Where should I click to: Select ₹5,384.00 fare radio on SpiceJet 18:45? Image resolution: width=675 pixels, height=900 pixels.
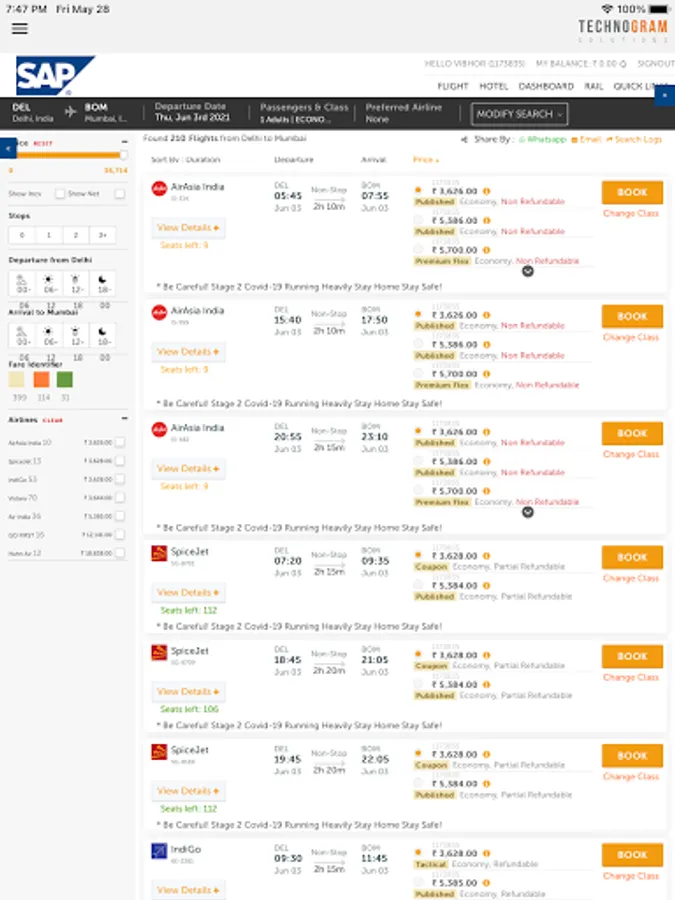pyautogui.click(x=418, y=684)
